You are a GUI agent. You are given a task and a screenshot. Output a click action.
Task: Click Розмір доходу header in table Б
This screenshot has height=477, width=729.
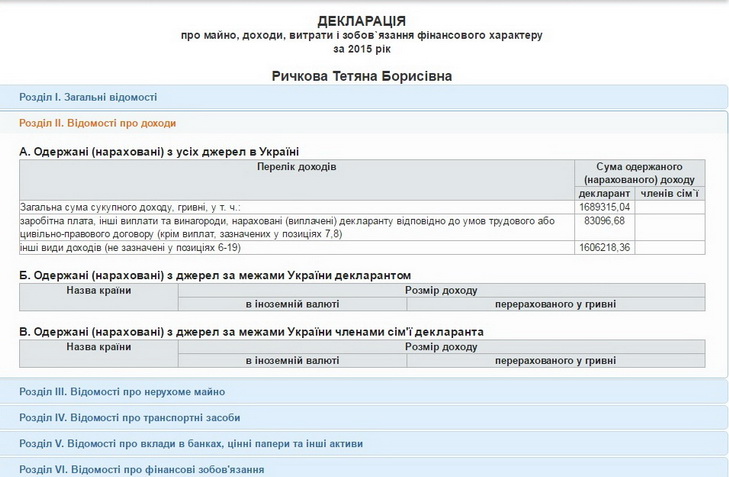[x=441, y=291]
